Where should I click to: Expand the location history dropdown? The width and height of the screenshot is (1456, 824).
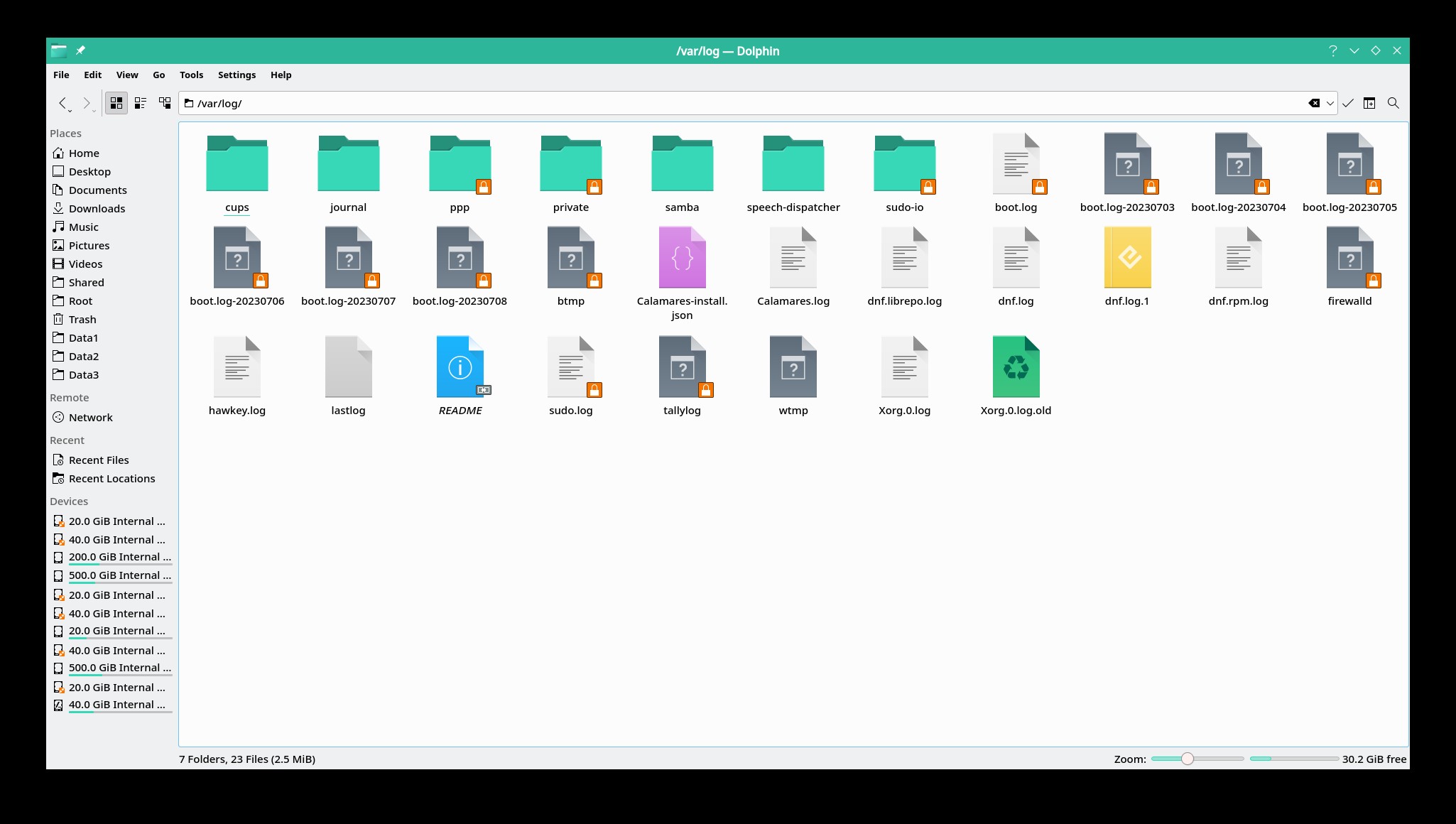[x=1330, y=103]
